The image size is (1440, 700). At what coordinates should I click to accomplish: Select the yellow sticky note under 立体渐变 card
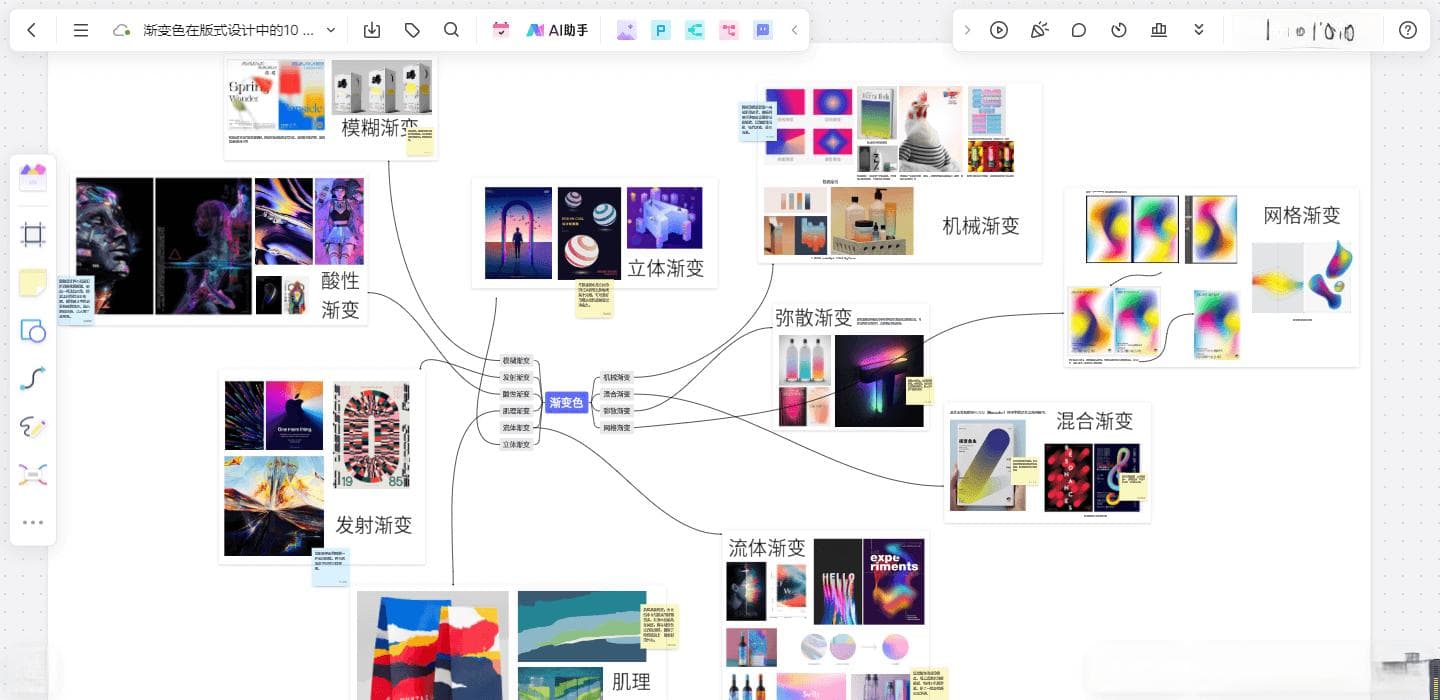pyautogui.click(x=594, y=299)
